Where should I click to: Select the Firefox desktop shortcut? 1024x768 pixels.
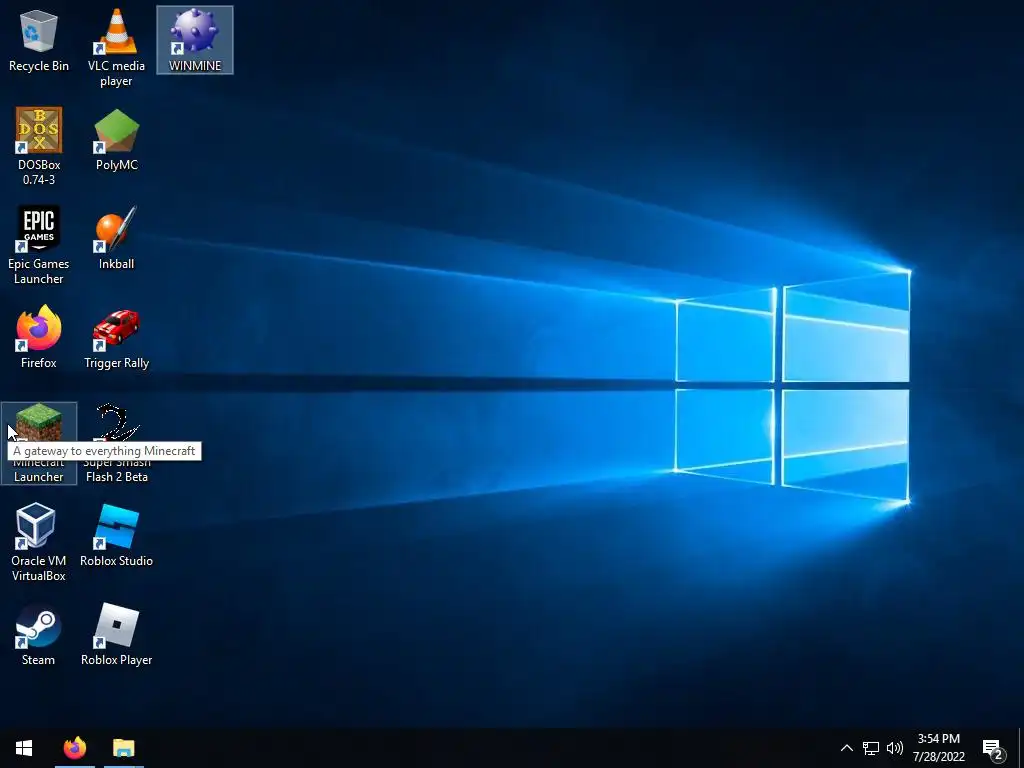[39, 337]
